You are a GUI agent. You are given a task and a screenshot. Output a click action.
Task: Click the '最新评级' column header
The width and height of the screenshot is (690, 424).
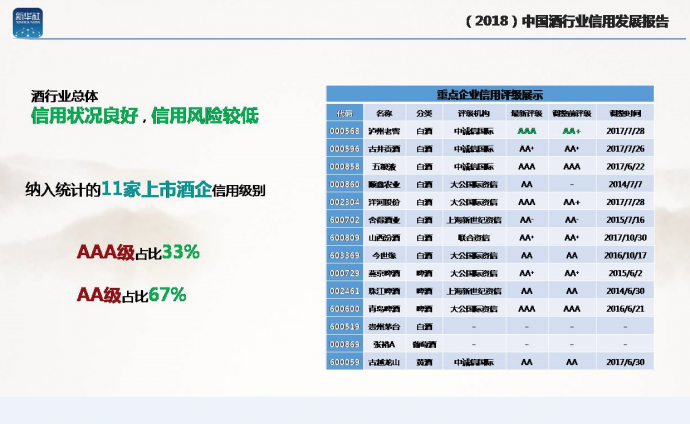point(527,113)
